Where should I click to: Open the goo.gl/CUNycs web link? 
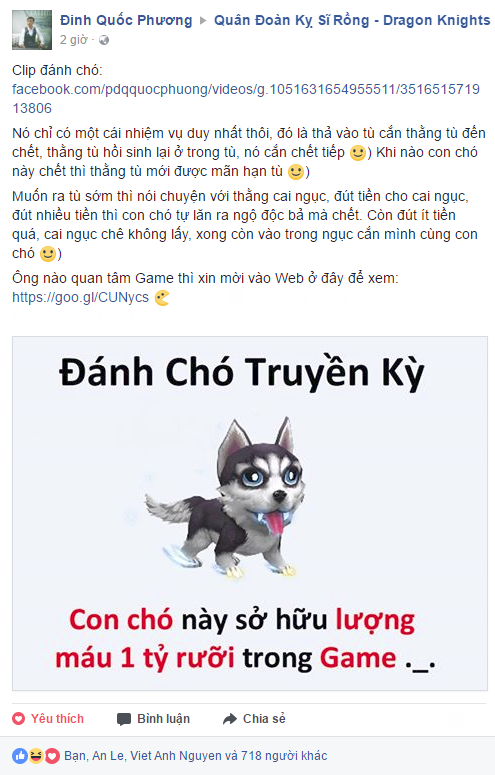pyautogui.click(x=81, y=297)
